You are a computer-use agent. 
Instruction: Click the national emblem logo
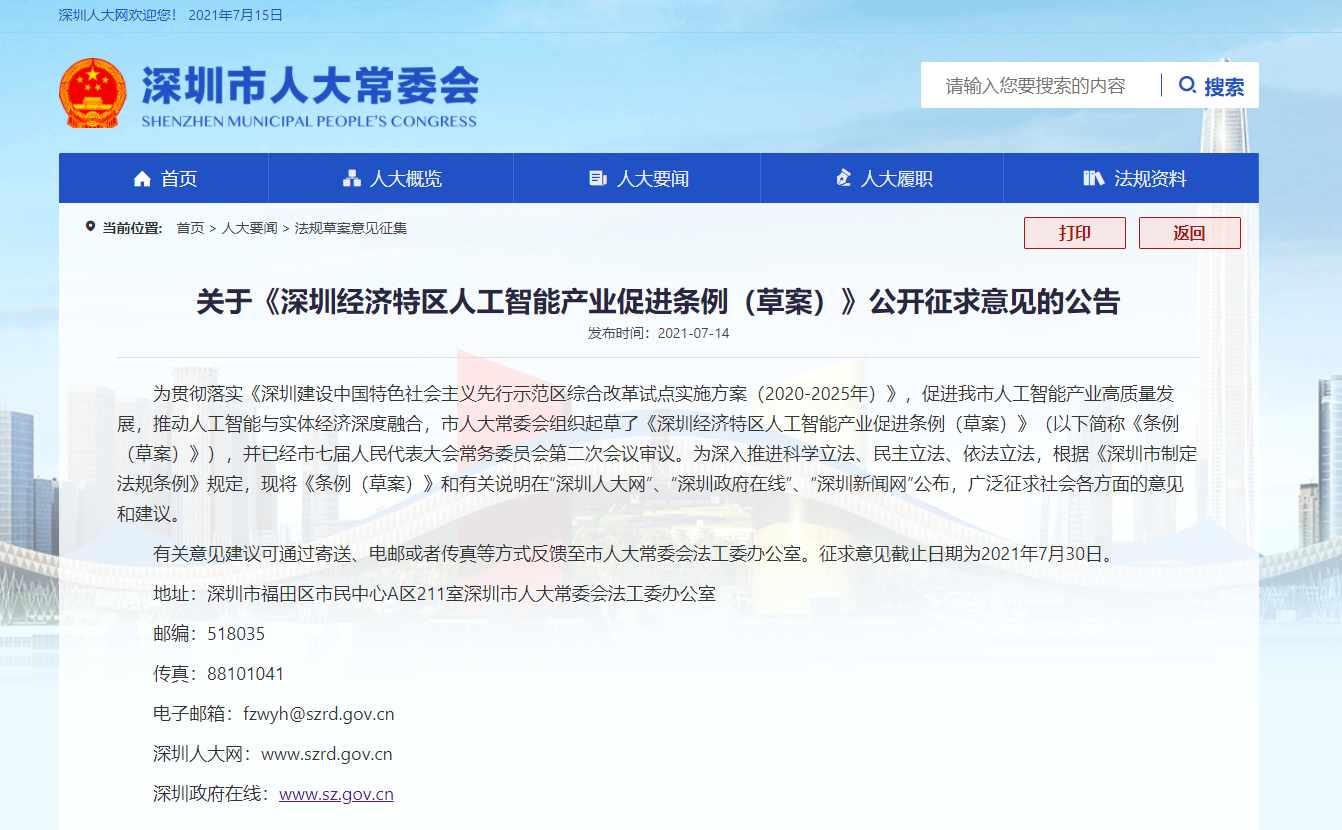coord(93,93)
